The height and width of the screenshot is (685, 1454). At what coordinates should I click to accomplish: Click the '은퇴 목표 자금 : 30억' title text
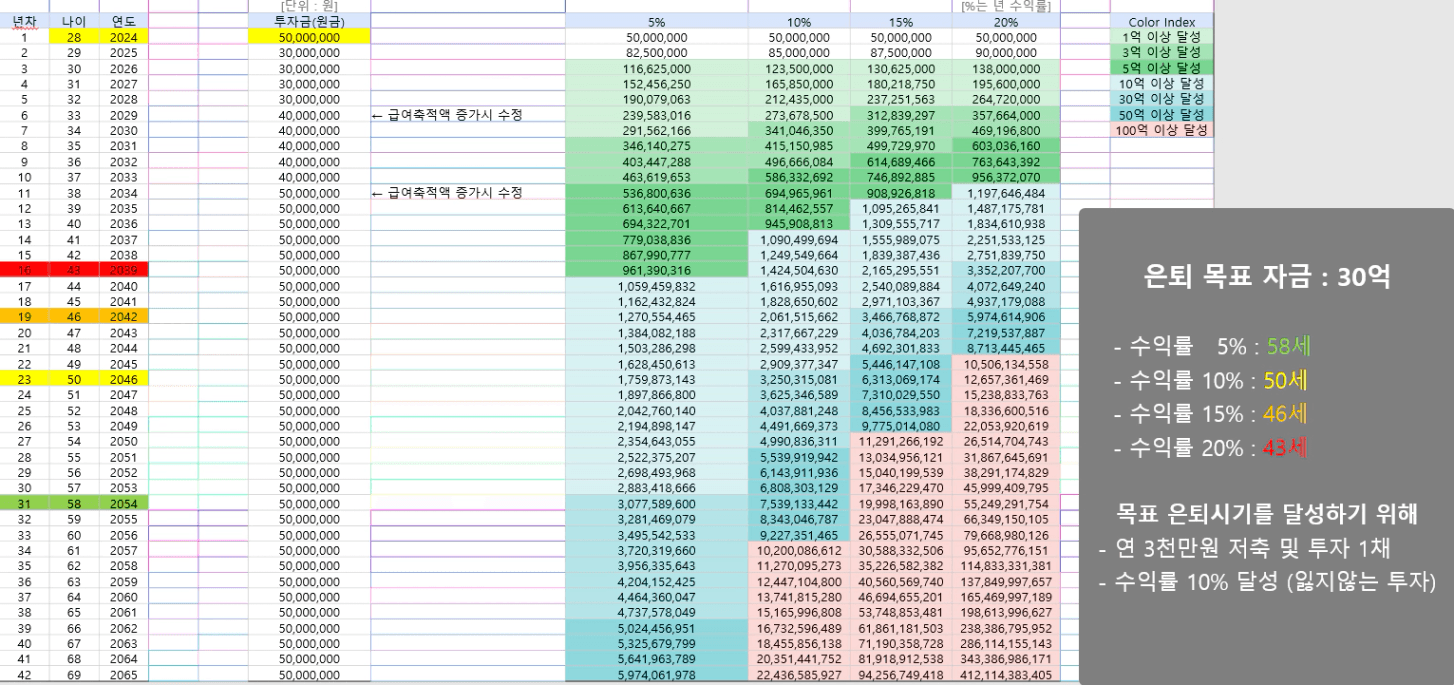(1266, 279)
